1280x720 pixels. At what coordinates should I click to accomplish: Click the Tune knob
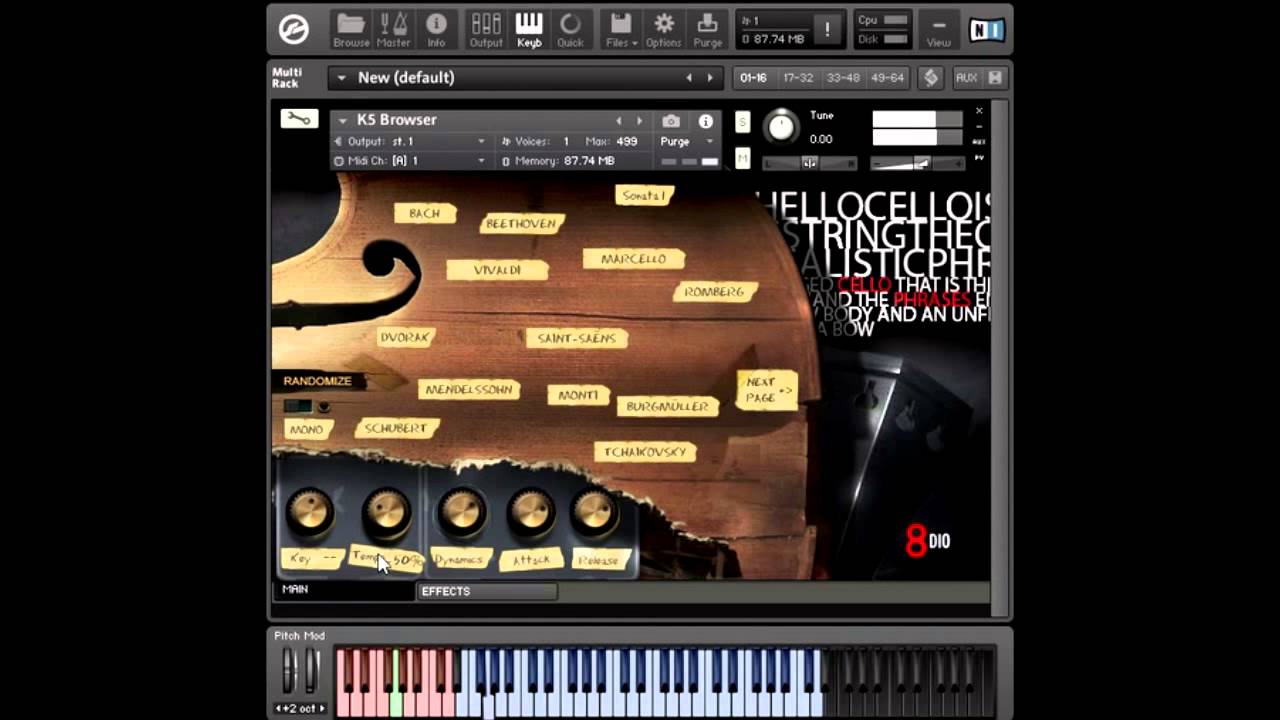781,127
